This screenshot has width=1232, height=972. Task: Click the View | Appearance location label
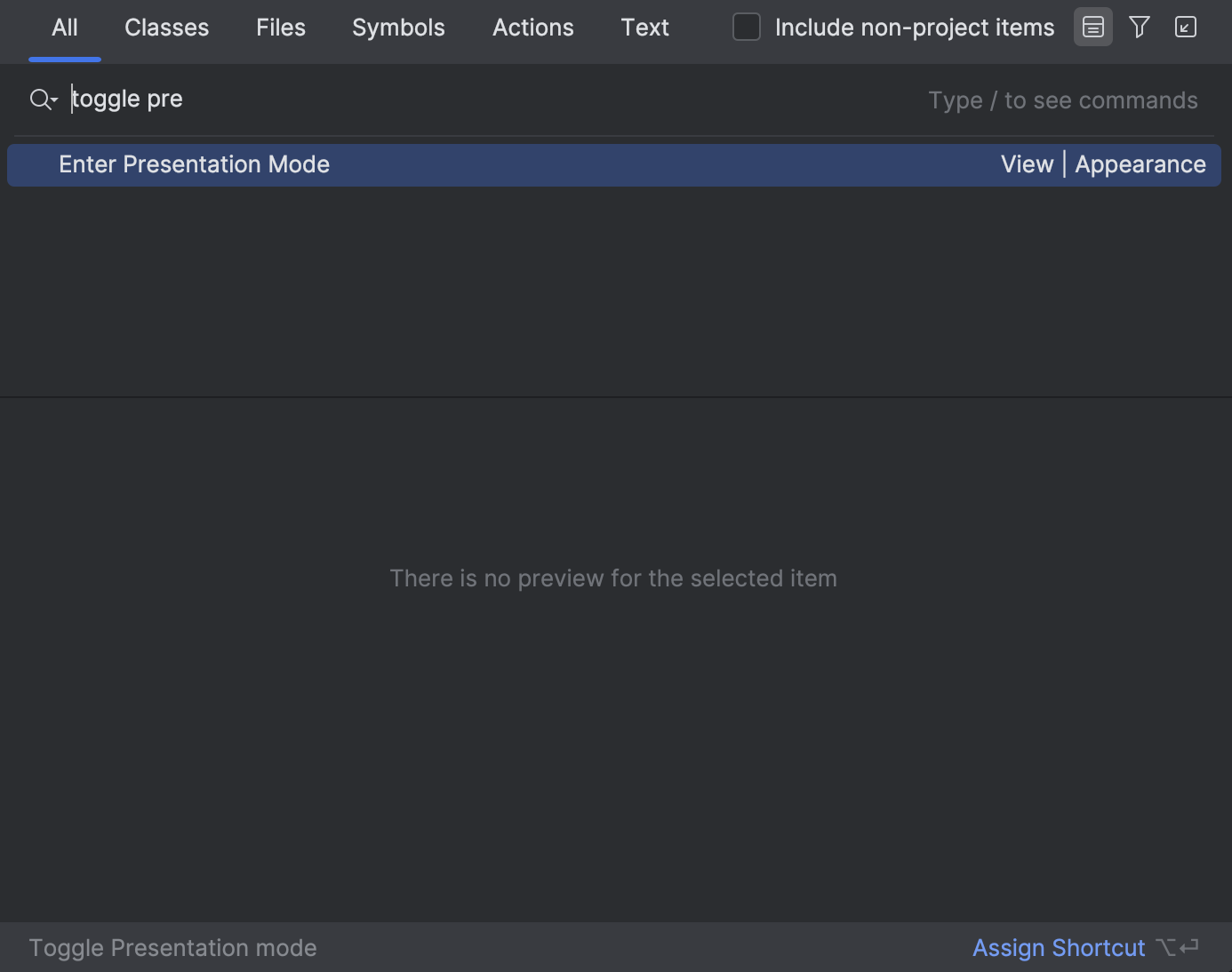click(x=1103, y=164)
